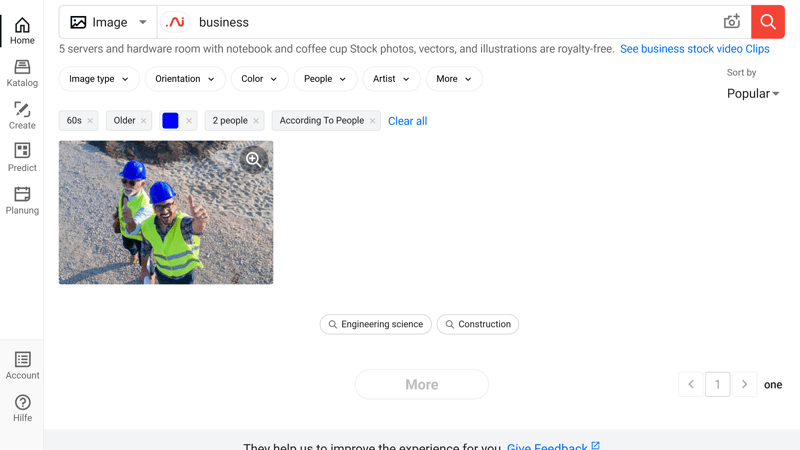Click the AI search icon beside business
800x450 pixels.
click(175, 22)
